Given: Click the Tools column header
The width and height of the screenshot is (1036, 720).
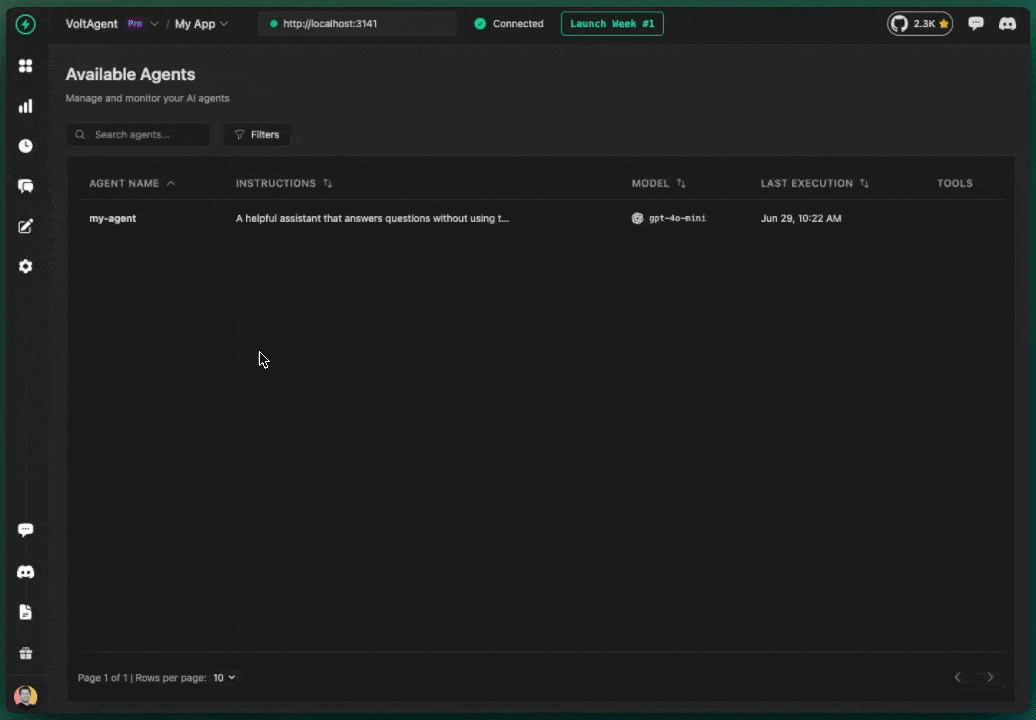Looking at the screenshot, I should tap(955, 183).
